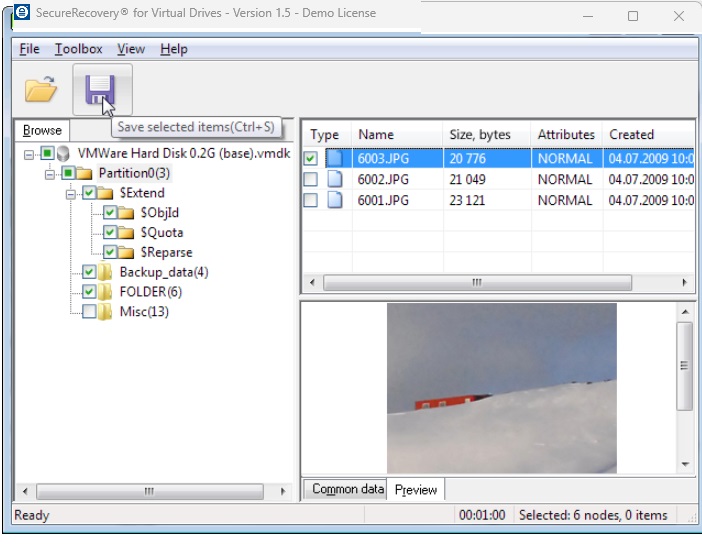Screen dimensions: 702x549
Task: Click the 6001.JPG file icon
Action: 335,200
